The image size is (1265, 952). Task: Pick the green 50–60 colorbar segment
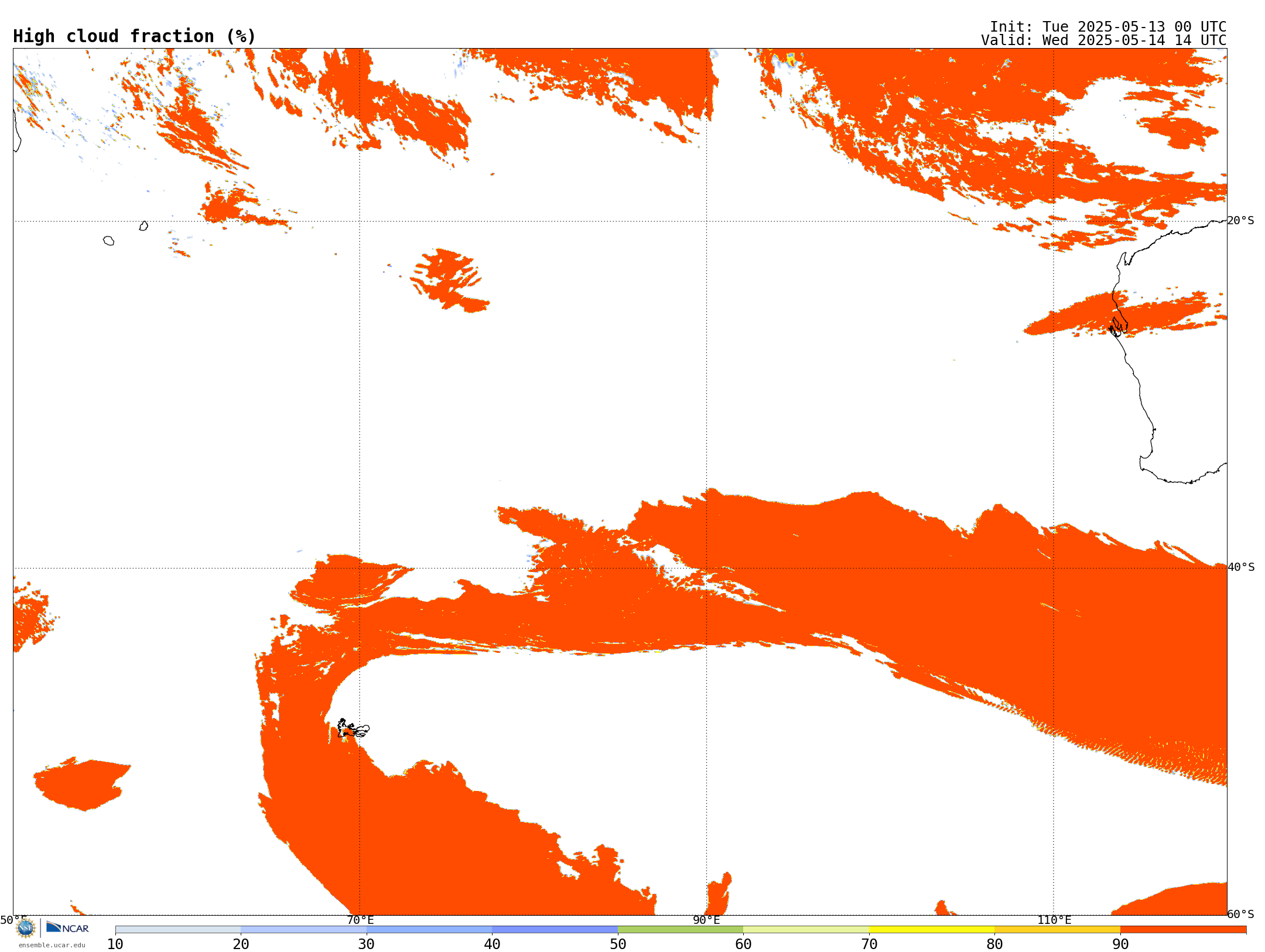pyautogui.click(x=681, y=930)
